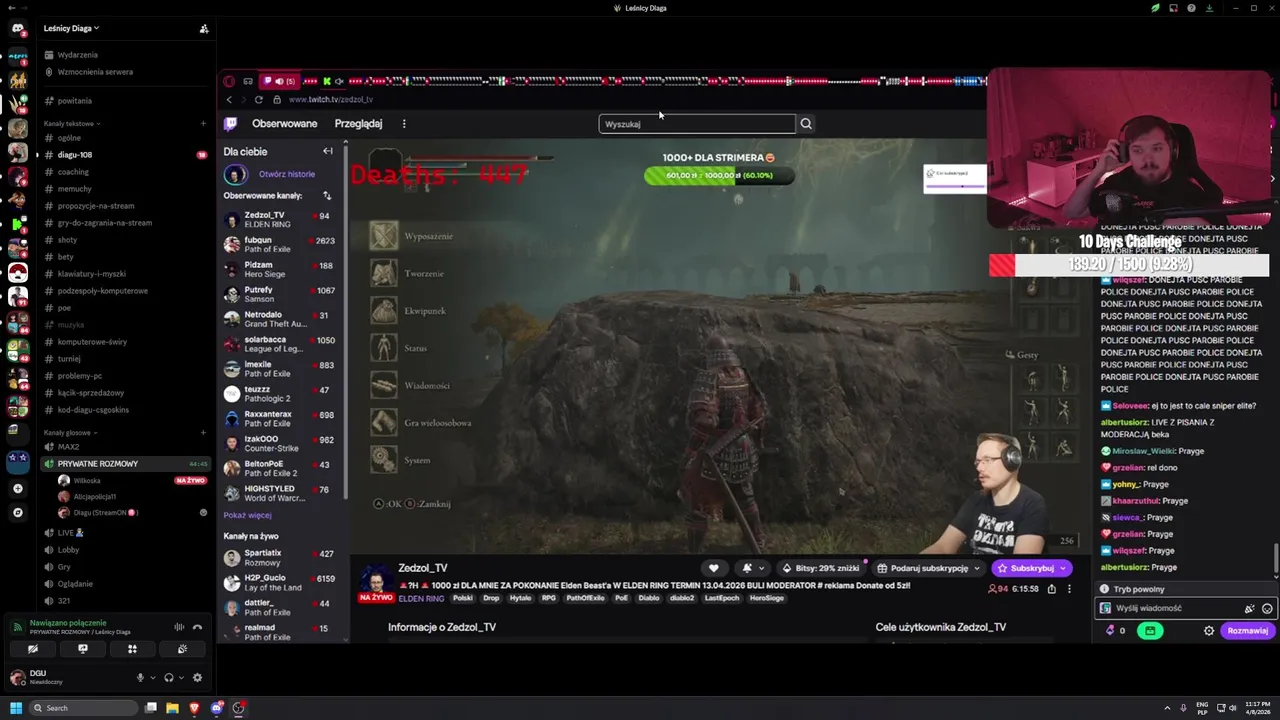Click the 10 Days Challenge progress bar
This screenshot has height=720, width=1280.
coord(1129,265)
